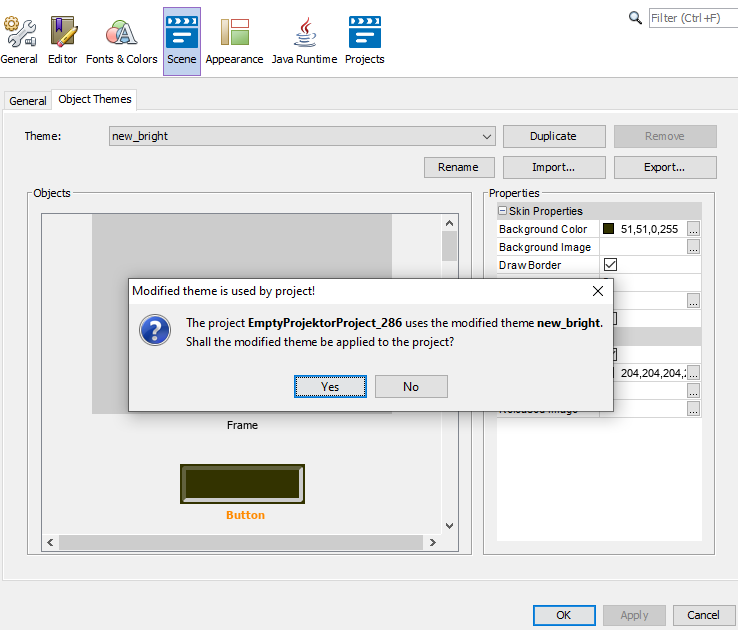Select Fonts & Colors category icon
The image size is (738, 630).
(121, 40)
